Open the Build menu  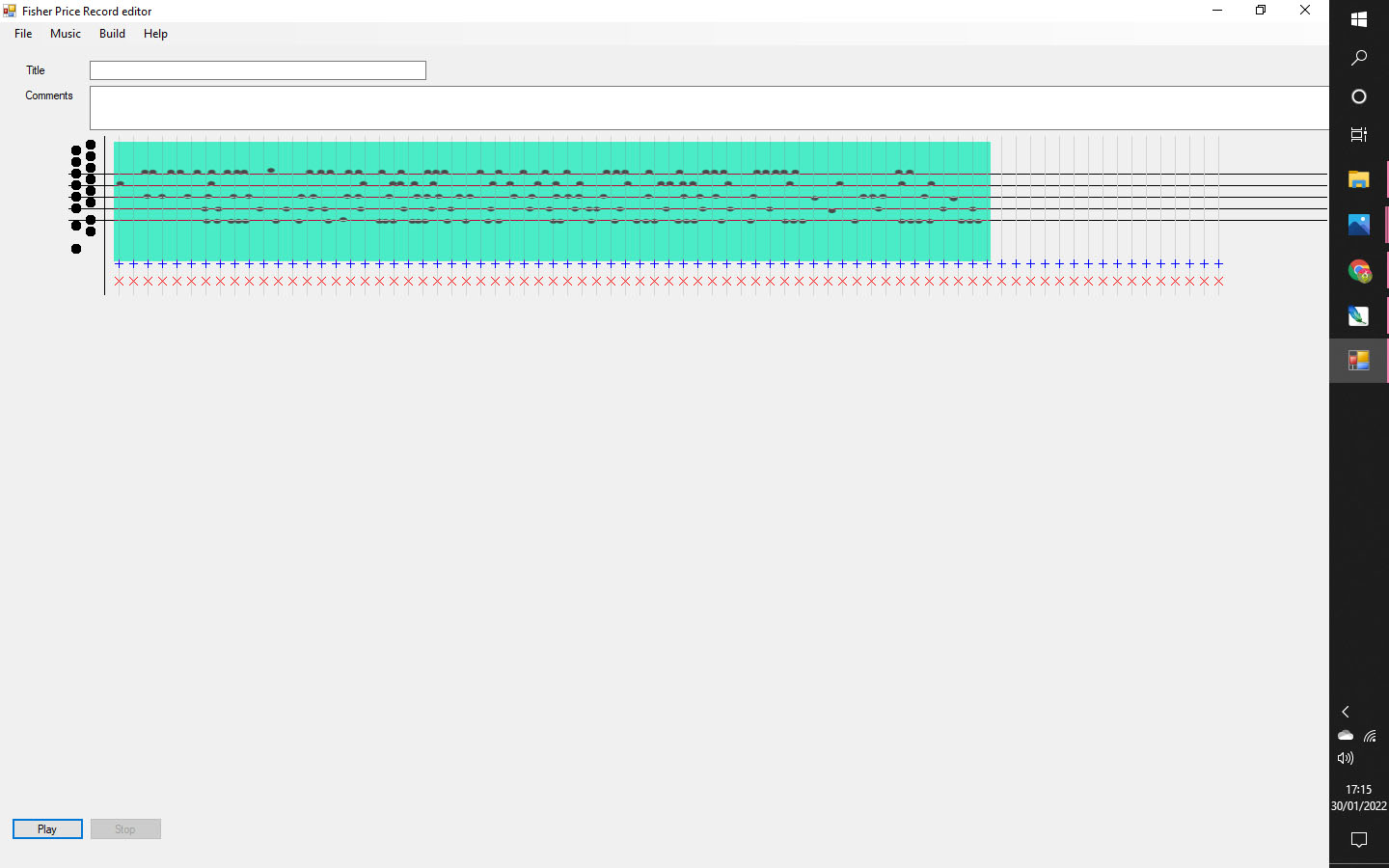pos(112,34)
